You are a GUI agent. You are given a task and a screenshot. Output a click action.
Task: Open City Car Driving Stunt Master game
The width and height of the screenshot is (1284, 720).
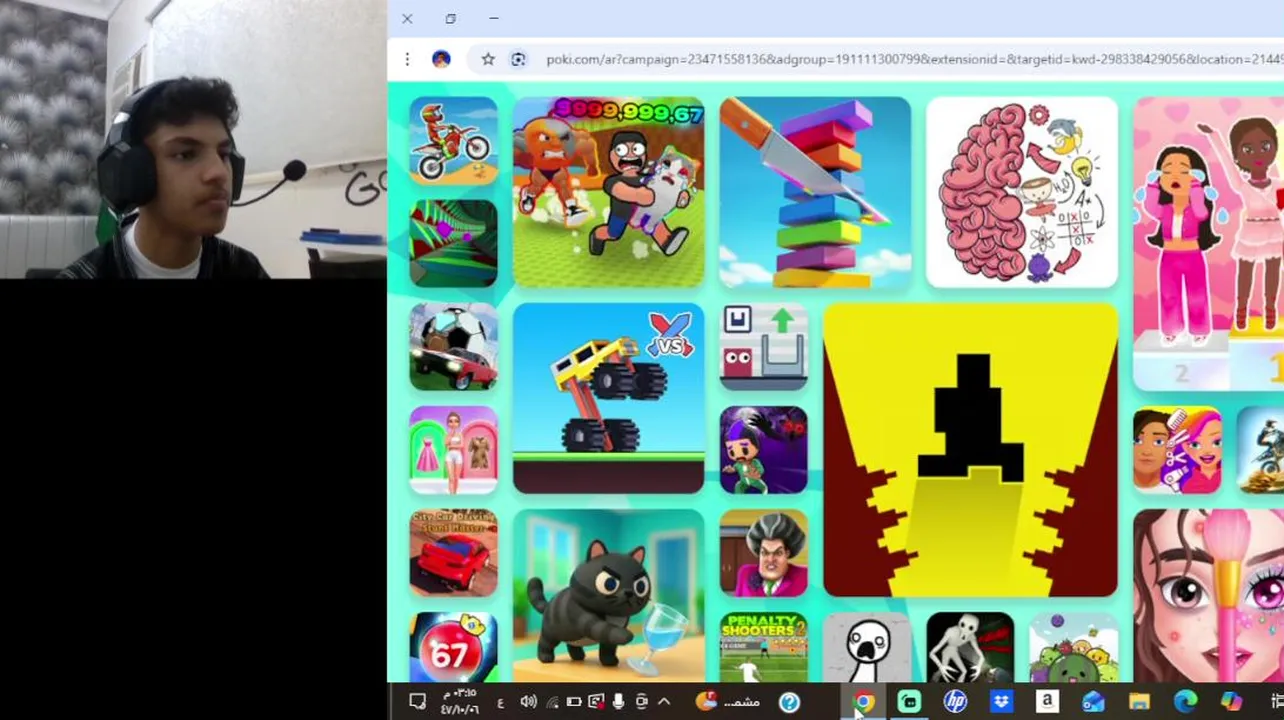pos(453,553)
